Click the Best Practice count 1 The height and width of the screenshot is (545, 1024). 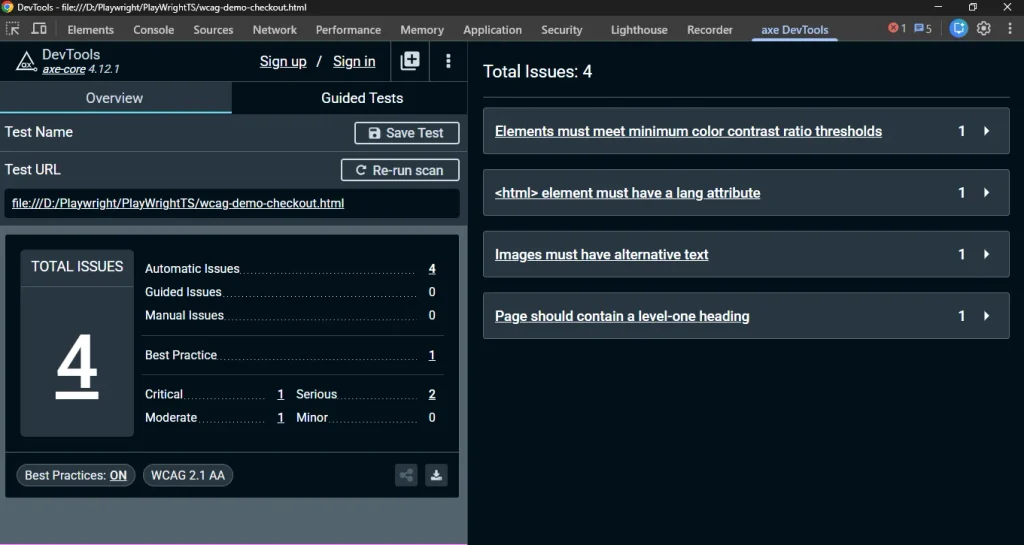click(432, 355)
